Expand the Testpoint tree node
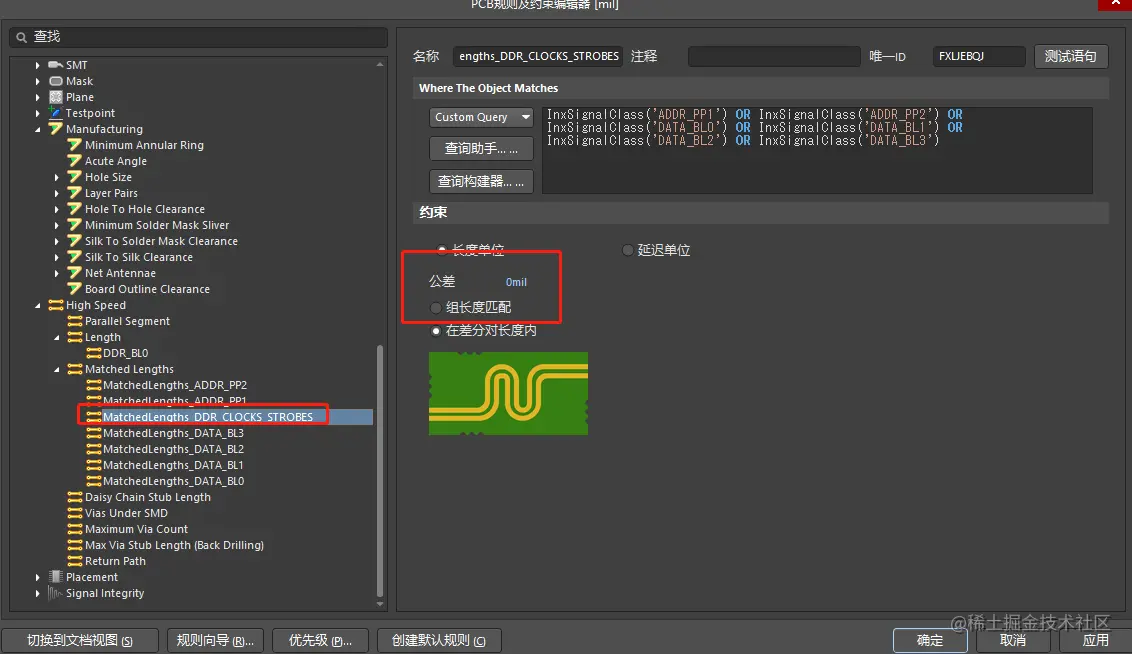Image resolution: width=1132 pixels, height=654 pixels. click(x=38, y=113)
